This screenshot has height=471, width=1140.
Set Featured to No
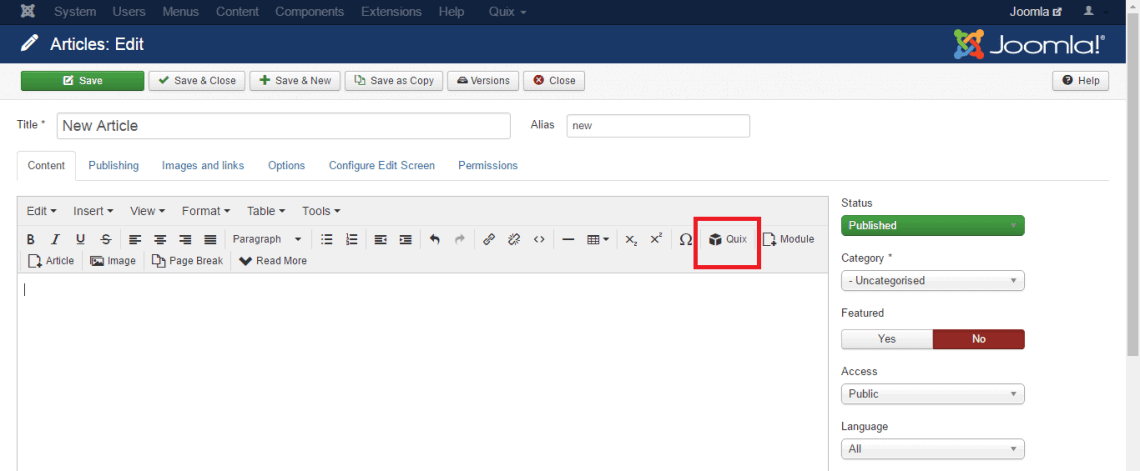(978, 339)
